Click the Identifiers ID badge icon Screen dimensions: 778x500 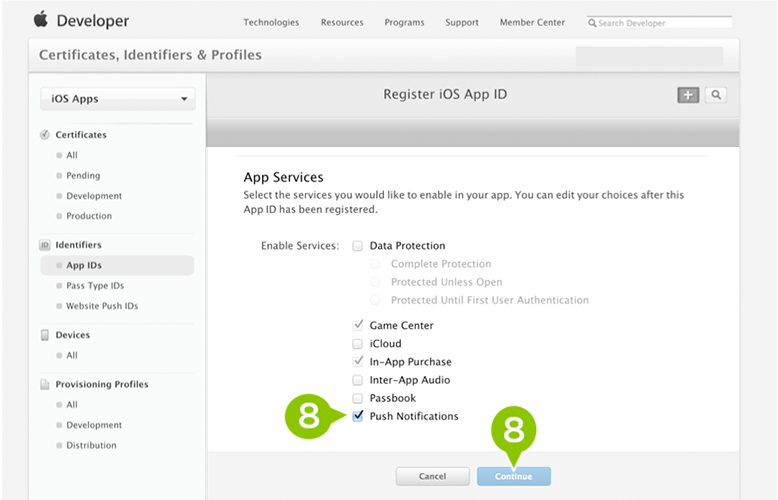pyautogui.click(x=45, y=245)
